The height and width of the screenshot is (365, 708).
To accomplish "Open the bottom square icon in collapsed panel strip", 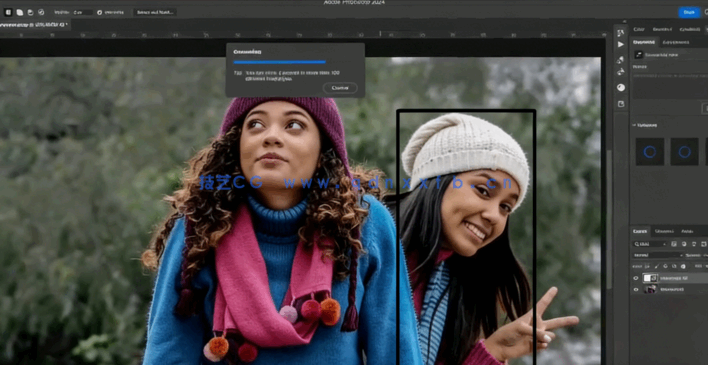I will 621,104.
